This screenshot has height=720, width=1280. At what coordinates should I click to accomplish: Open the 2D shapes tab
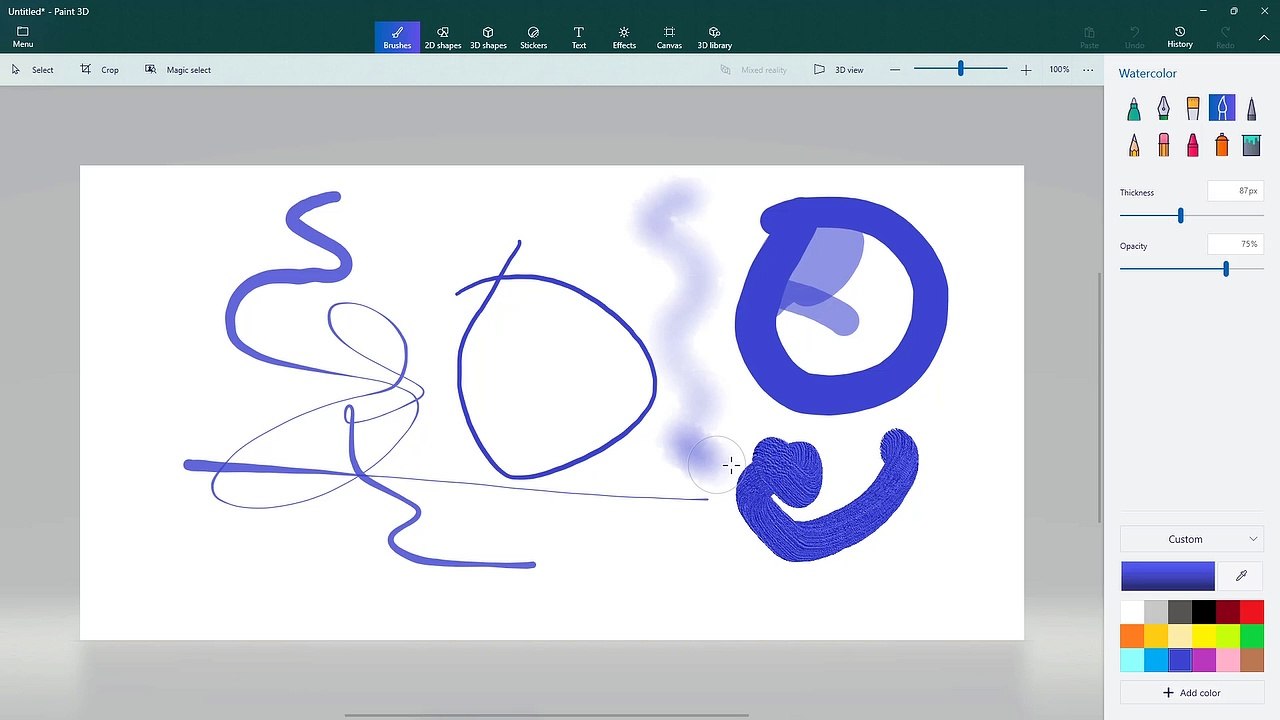click(443, 37)
